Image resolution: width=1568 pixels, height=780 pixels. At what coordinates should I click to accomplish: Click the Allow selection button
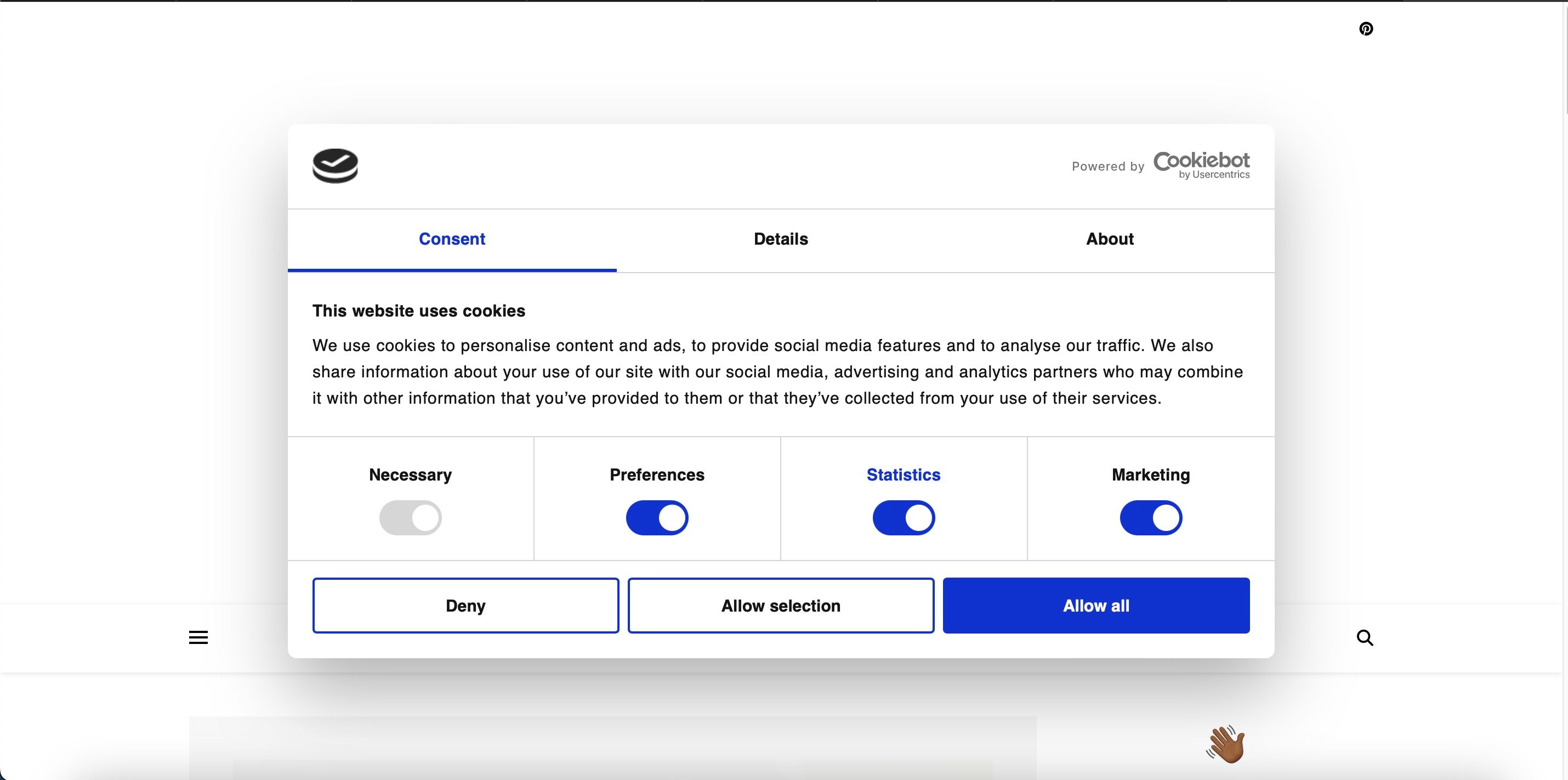[780, 605]
